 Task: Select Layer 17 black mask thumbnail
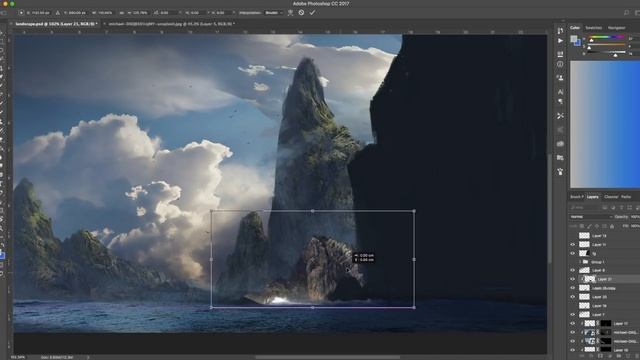tap(606, 323)
